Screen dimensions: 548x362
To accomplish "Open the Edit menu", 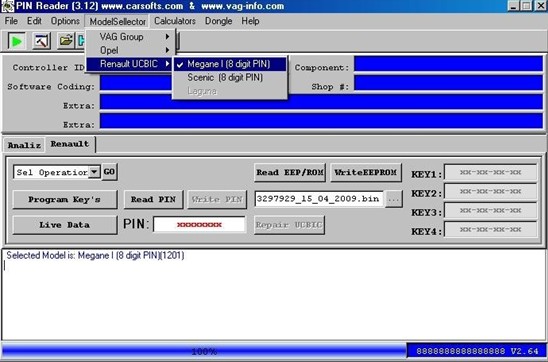I will point(34,21).
